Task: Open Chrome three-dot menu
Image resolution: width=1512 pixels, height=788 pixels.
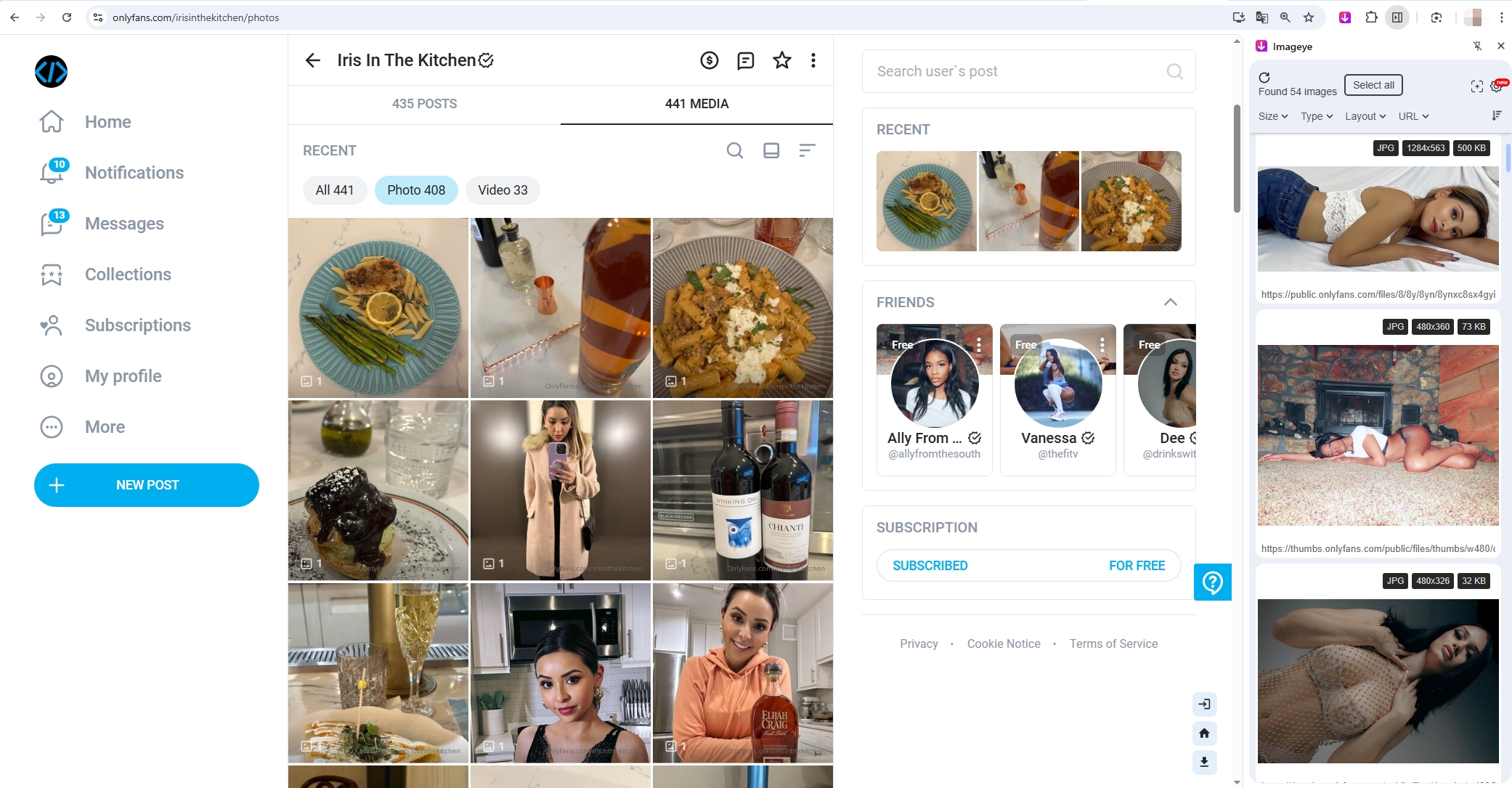Action: point(1502,17)
